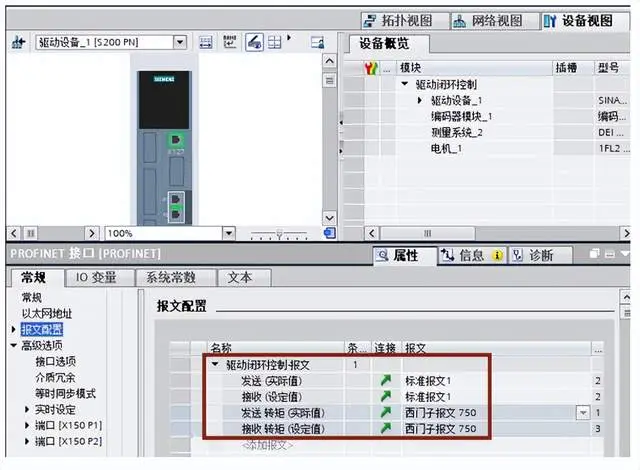
Task: Open the small arrow next to grid icon
Action: pos(289,38)
